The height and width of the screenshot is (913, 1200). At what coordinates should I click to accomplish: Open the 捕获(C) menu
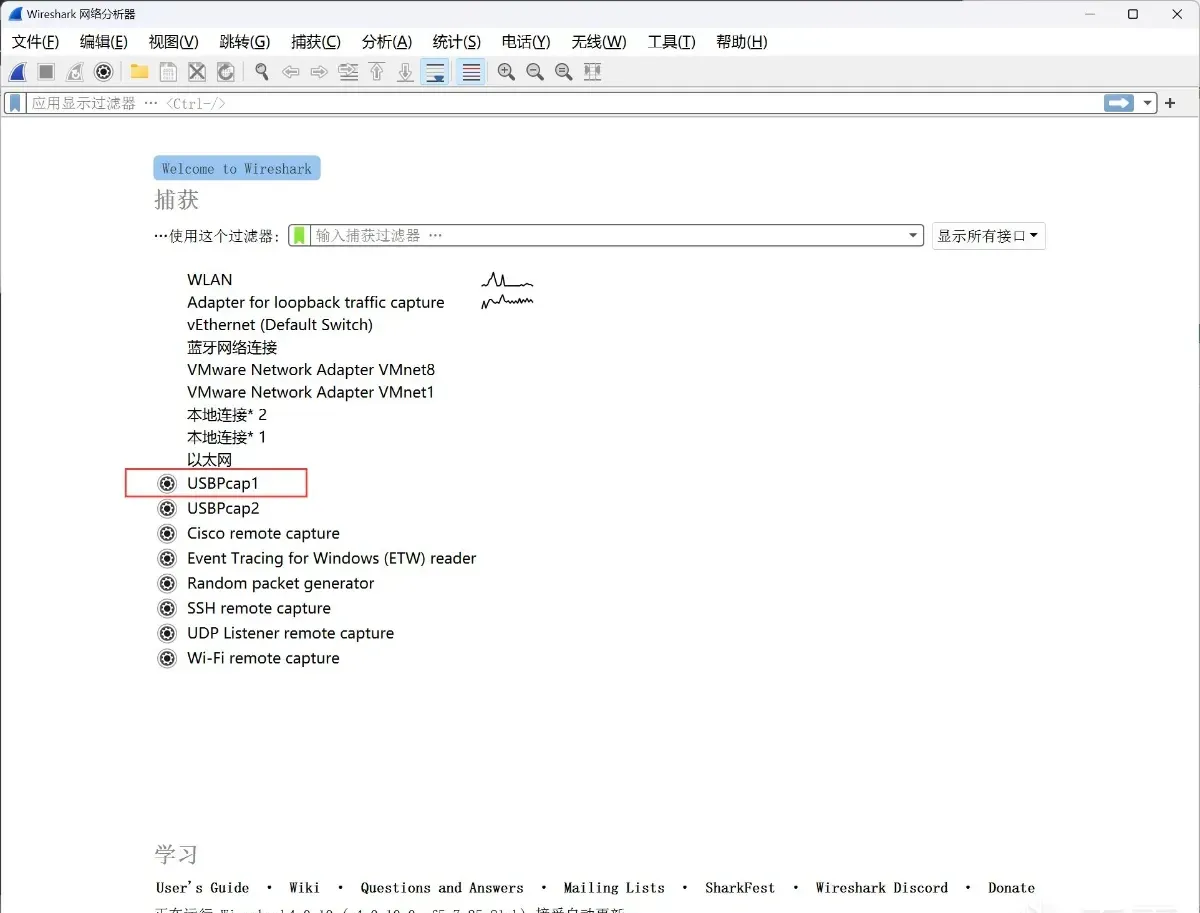click(316, 42)
